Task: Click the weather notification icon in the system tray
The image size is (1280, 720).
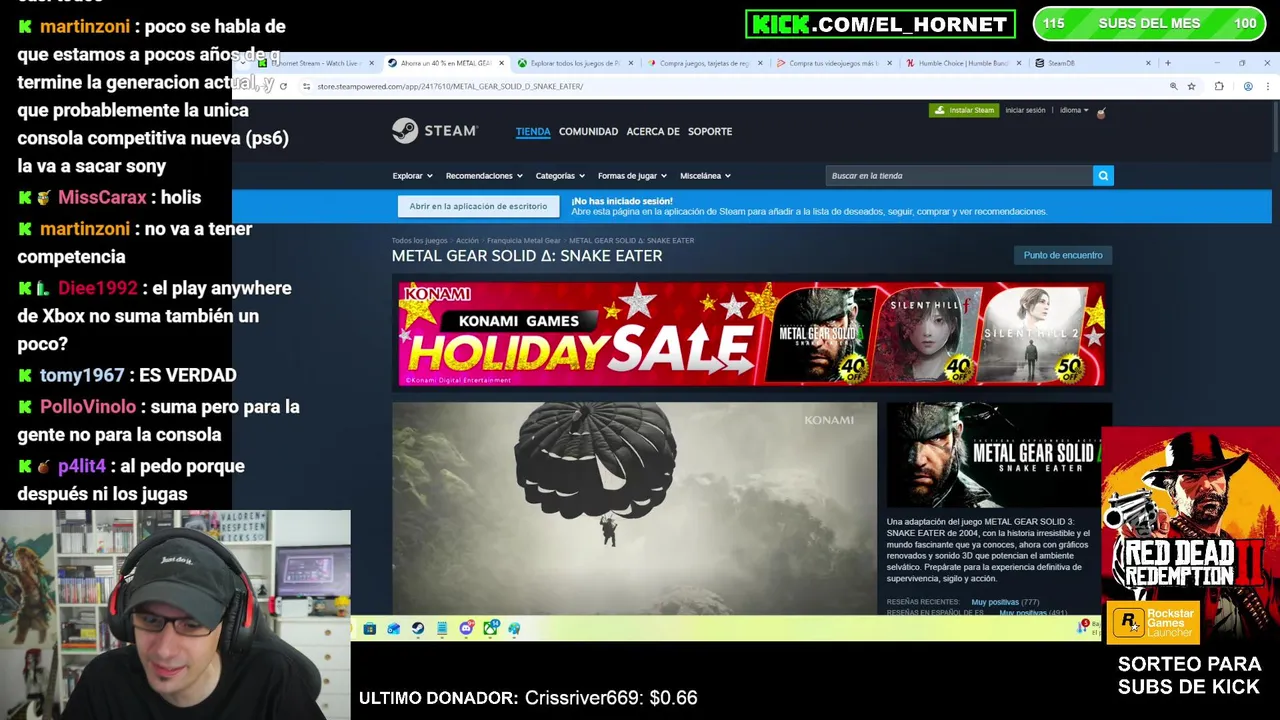Action: [x=1083, y=626]
